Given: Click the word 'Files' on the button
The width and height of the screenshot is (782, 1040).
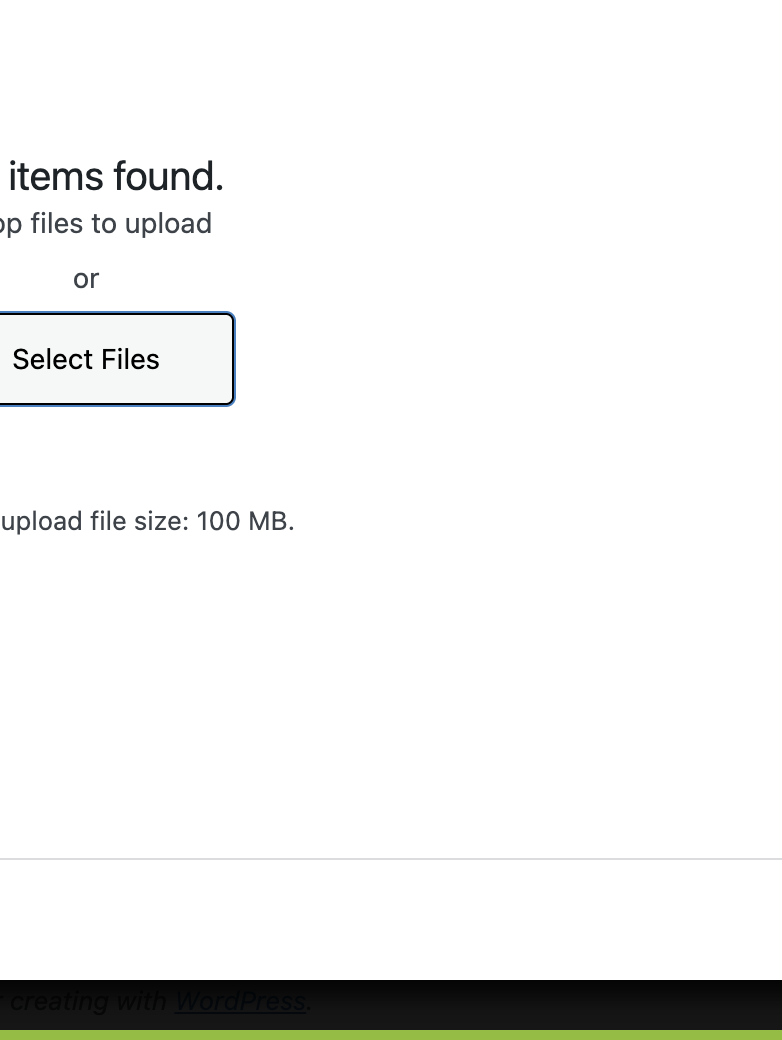Looking at the screenshot, I should (x=129, y=359).
